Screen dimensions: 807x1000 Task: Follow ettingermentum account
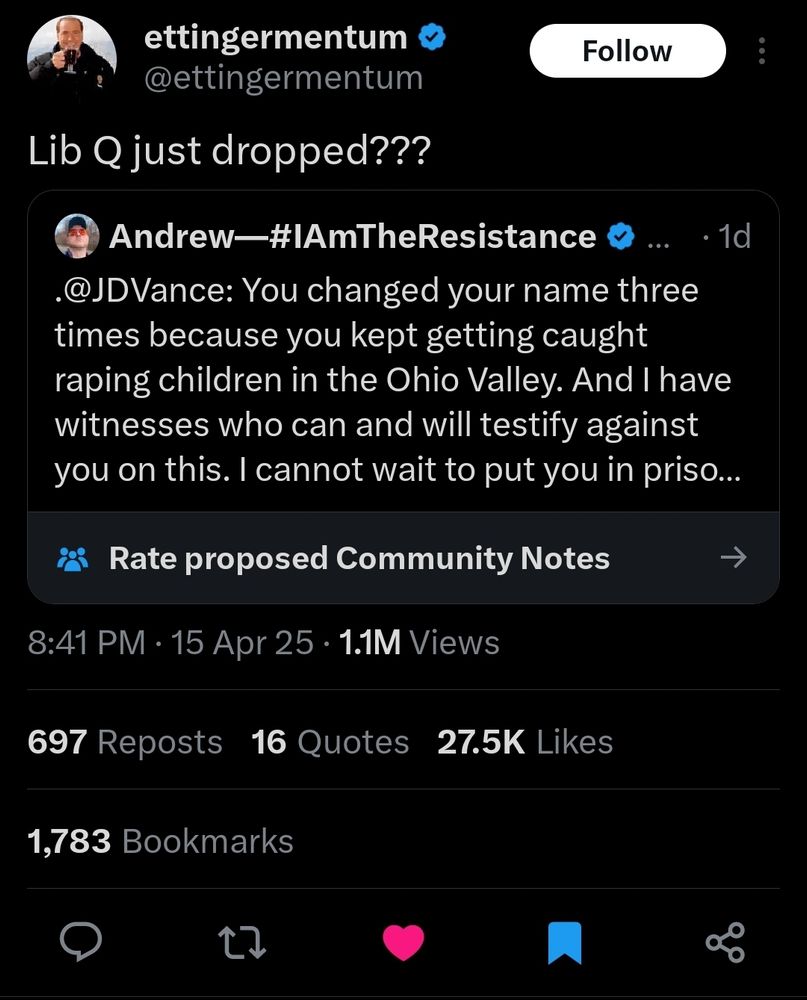(627, 51)
